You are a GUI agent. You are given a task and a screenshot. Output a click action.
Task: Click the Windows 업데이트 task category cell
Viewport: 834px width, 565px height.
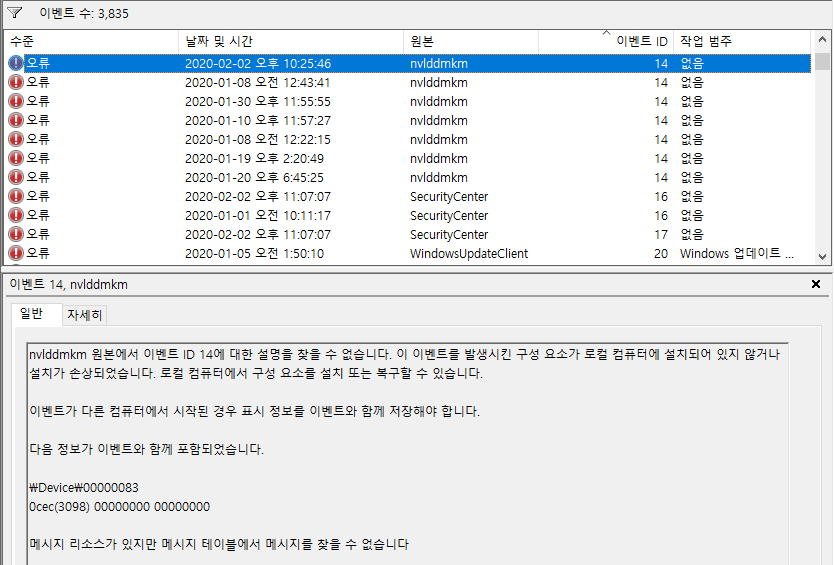(737, 253)
